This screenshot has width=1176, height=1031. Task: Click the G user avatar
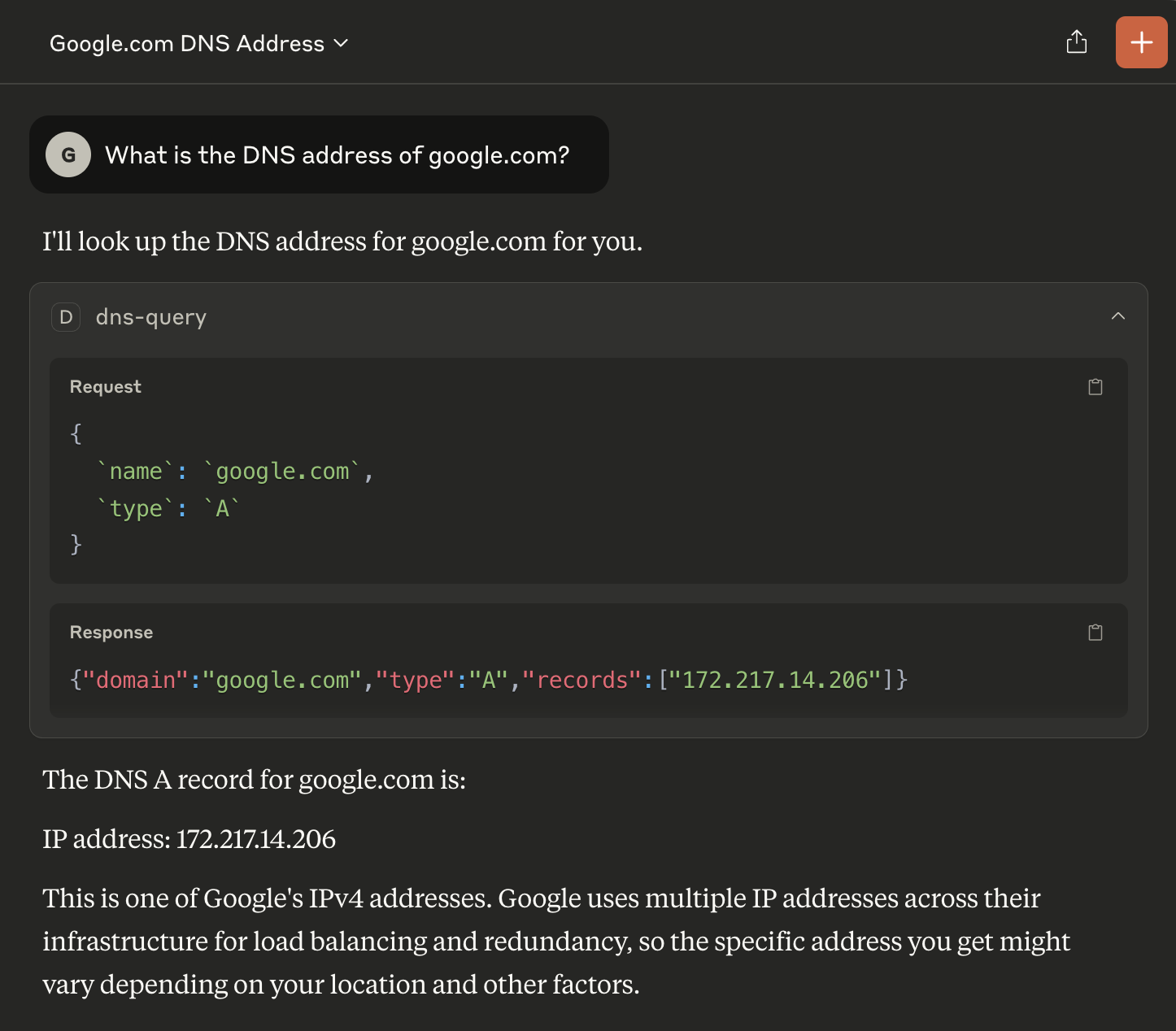coord(68,154)
